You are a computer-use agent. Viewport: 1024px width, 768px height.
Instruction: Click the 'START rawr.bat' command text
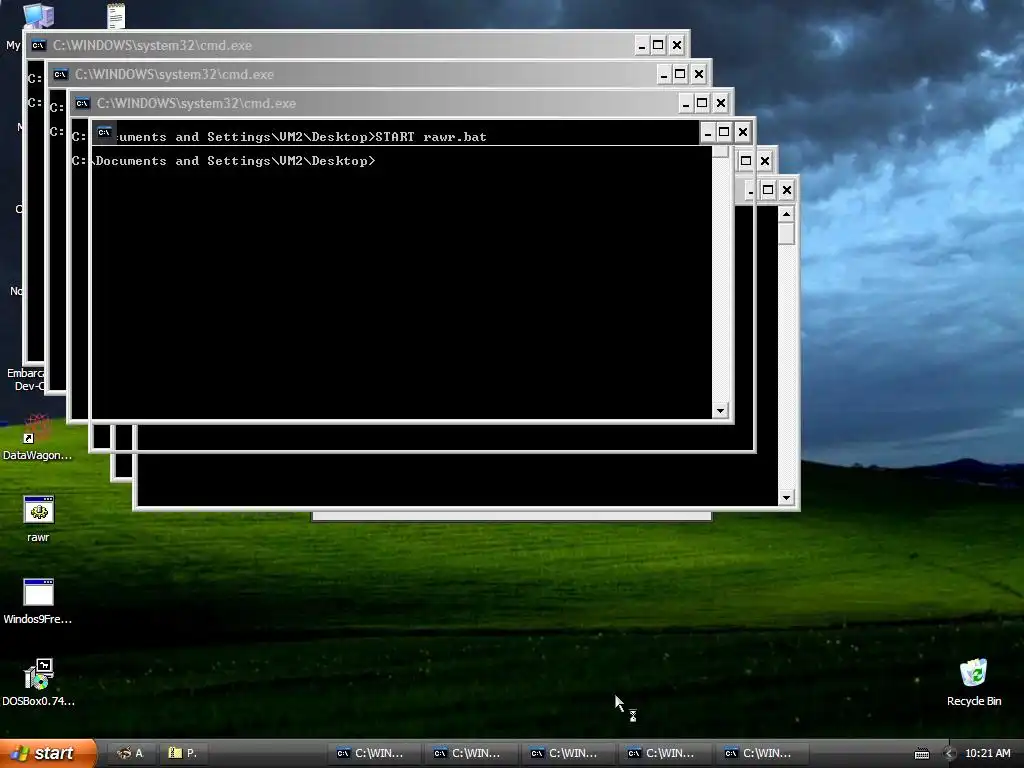(431, 137)
